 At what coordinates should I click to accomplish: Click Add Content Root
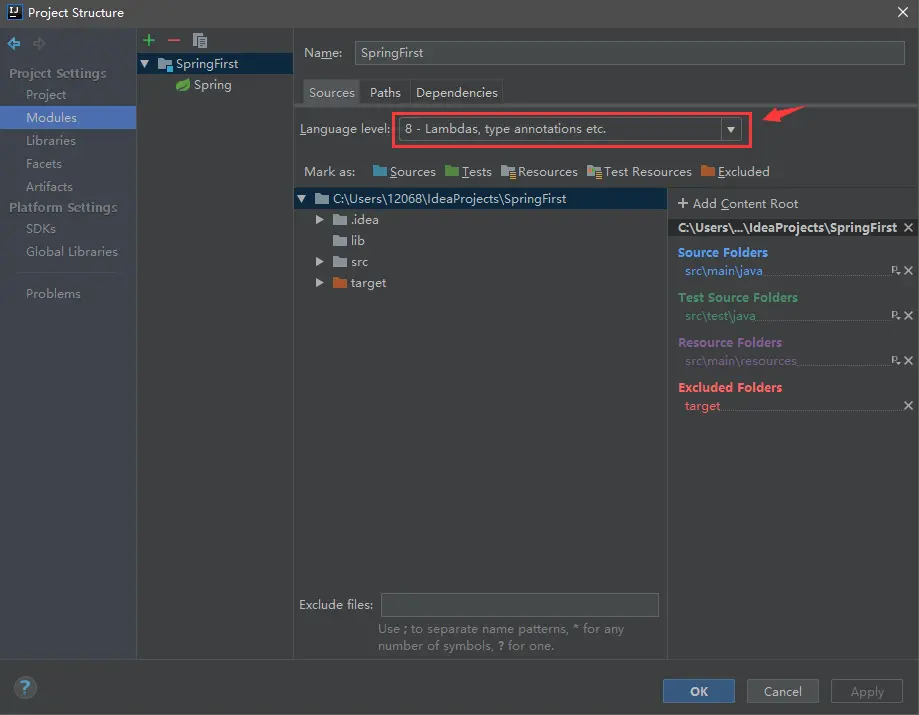(738, 203)
